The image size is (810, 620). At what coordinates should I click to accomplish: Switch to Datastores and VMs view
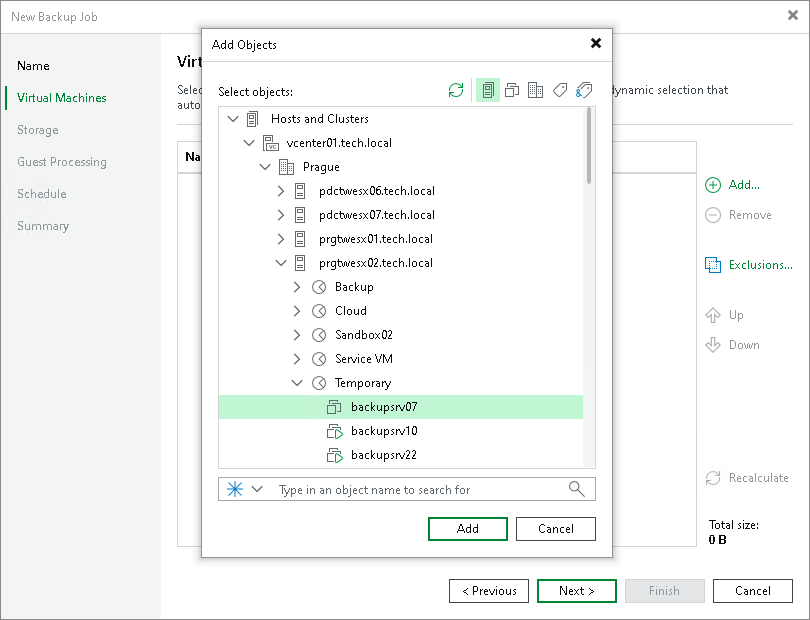[x=536, y=90]
